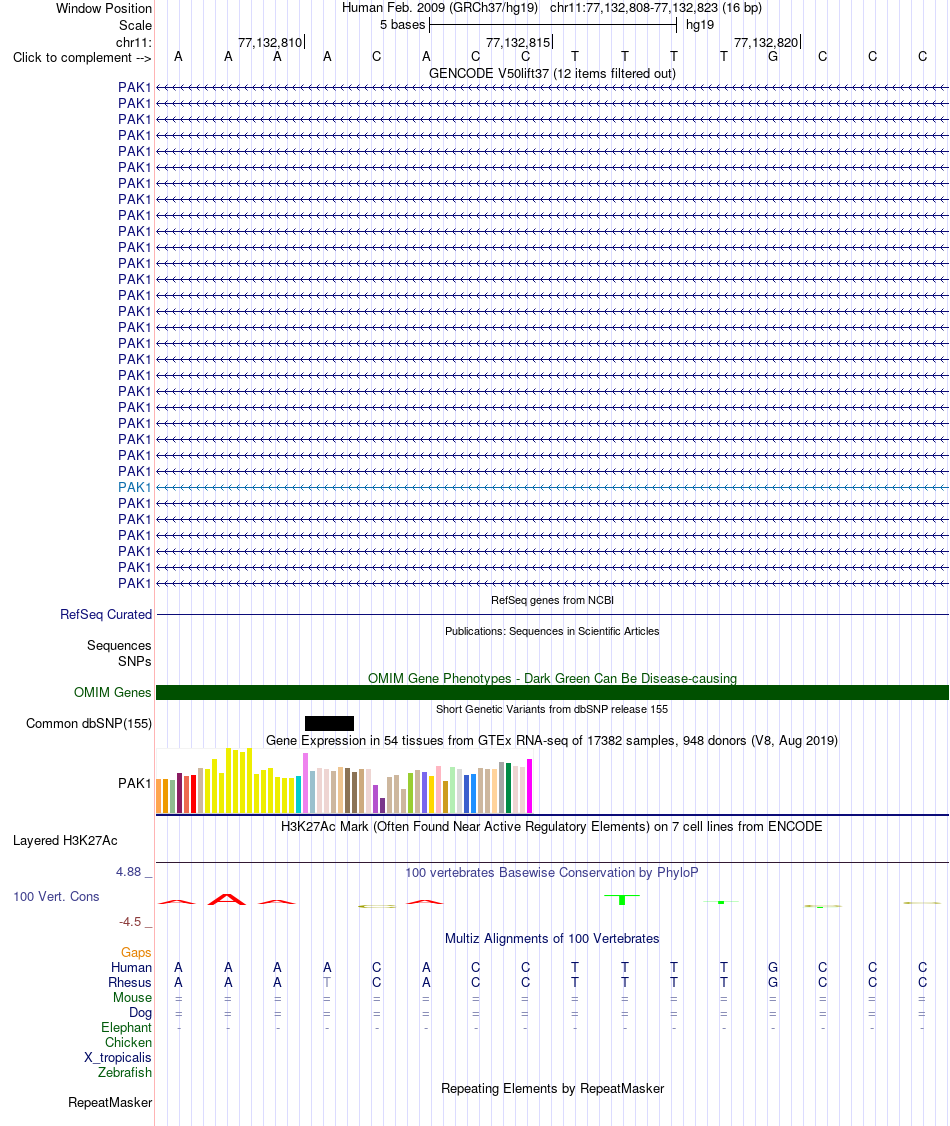Screen dimensions: 950x1126
Task: Open the OMIM Genes track label
Action: [x=113, y=692]
